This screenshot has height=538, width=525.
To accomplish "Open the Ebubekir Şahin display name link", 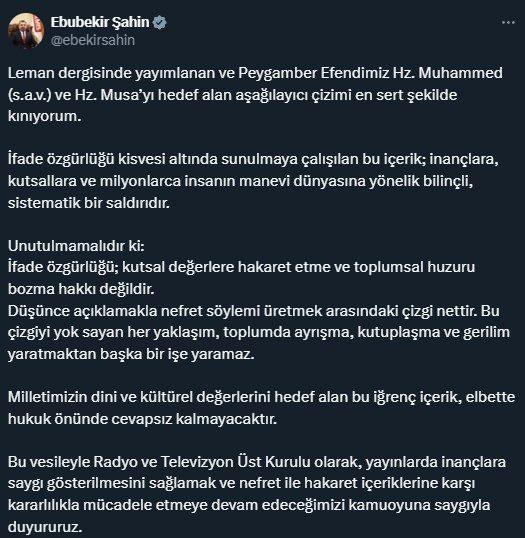I will [x=100, y=22].
